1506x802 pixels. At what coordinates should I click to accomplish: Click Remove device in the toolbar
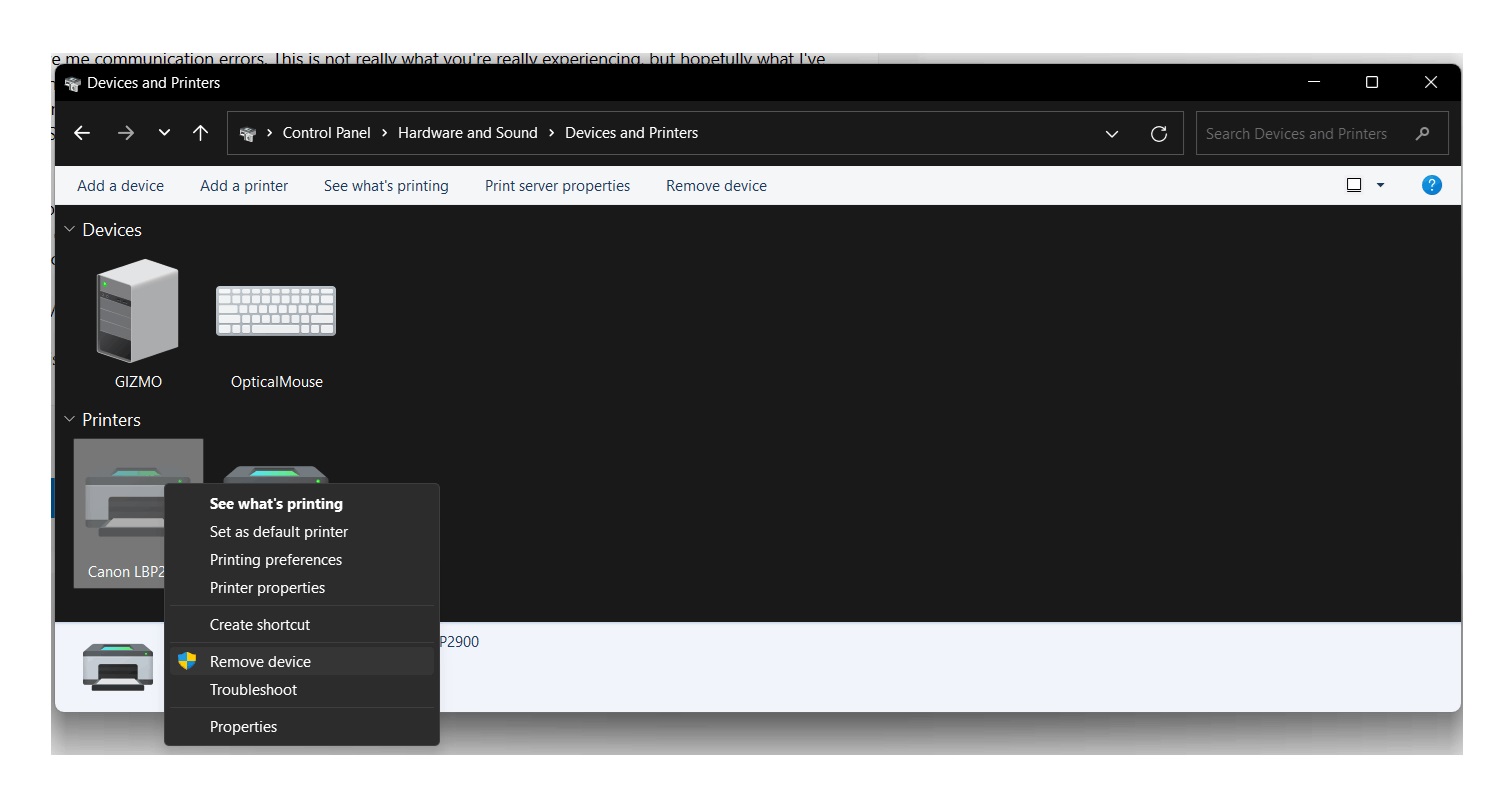pos(716,186)
